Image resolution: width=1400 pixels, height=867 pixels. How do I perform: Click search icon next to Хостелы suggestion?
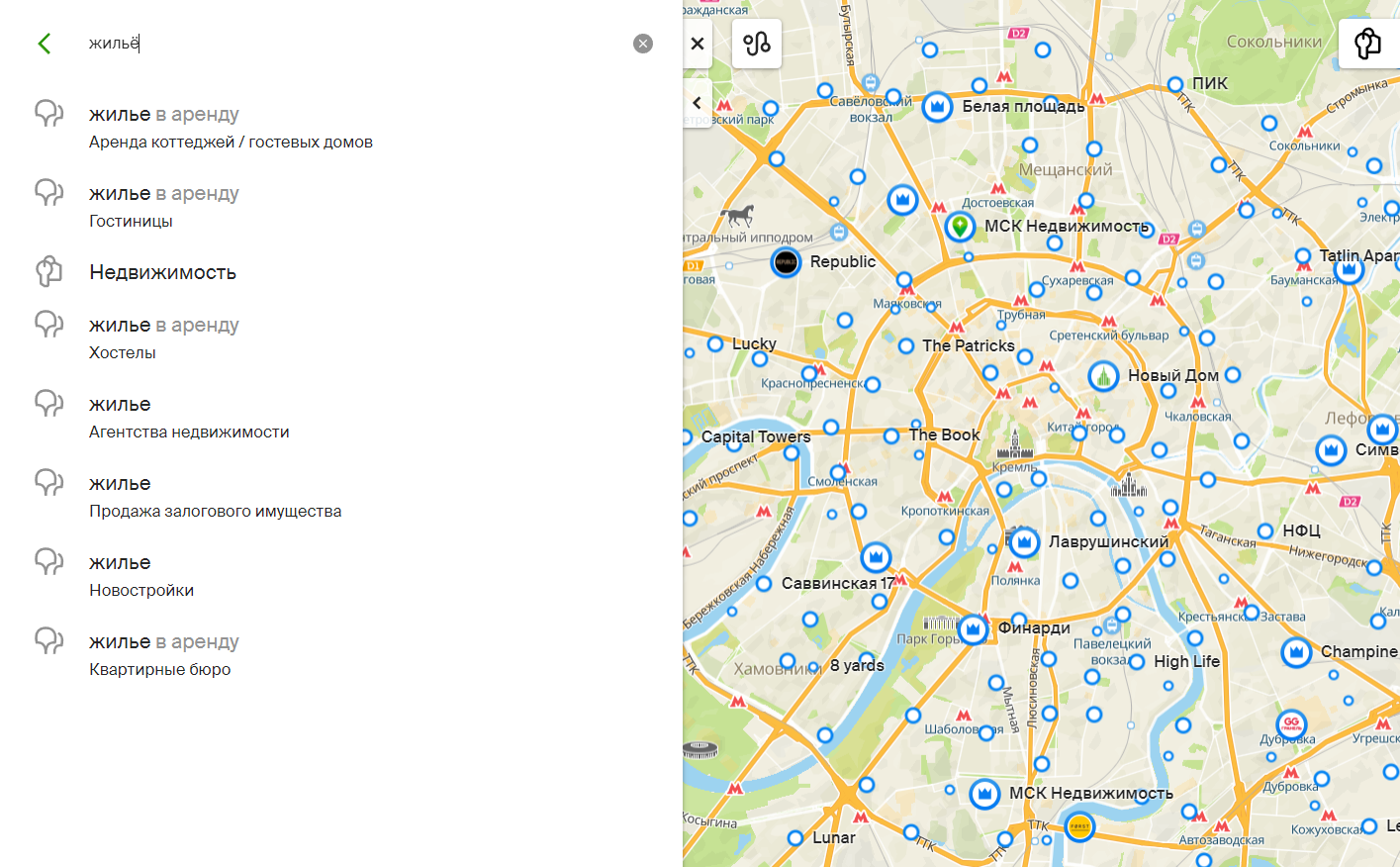48,324
